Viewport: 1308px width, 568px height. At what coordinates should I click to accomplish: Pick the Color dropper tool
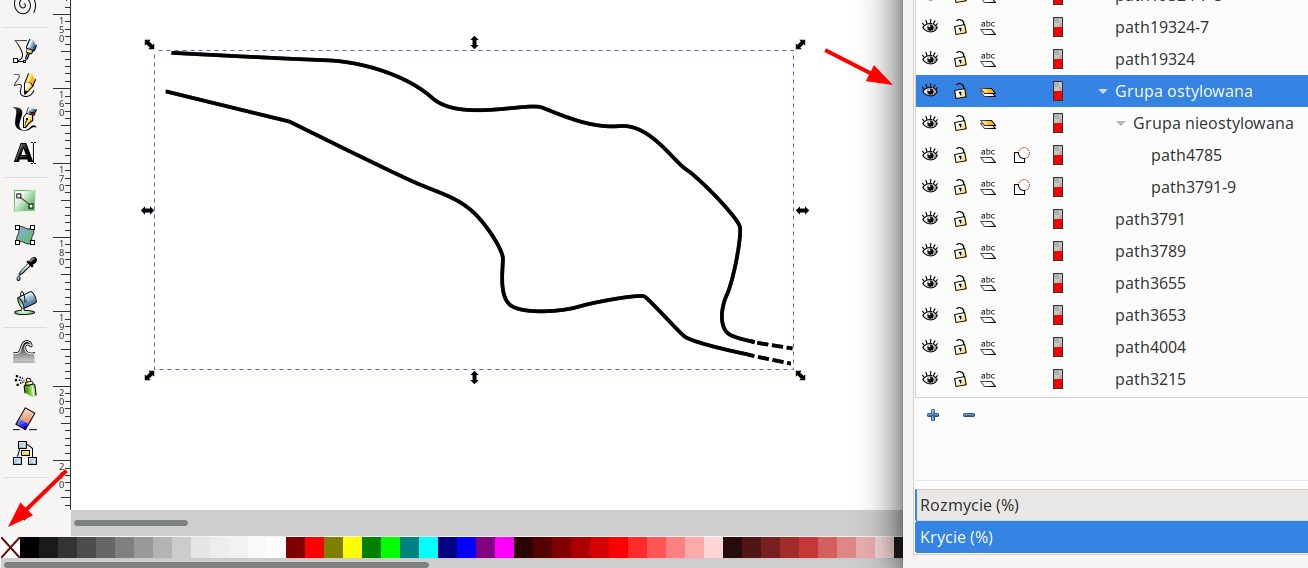click(x=25, y=269)
